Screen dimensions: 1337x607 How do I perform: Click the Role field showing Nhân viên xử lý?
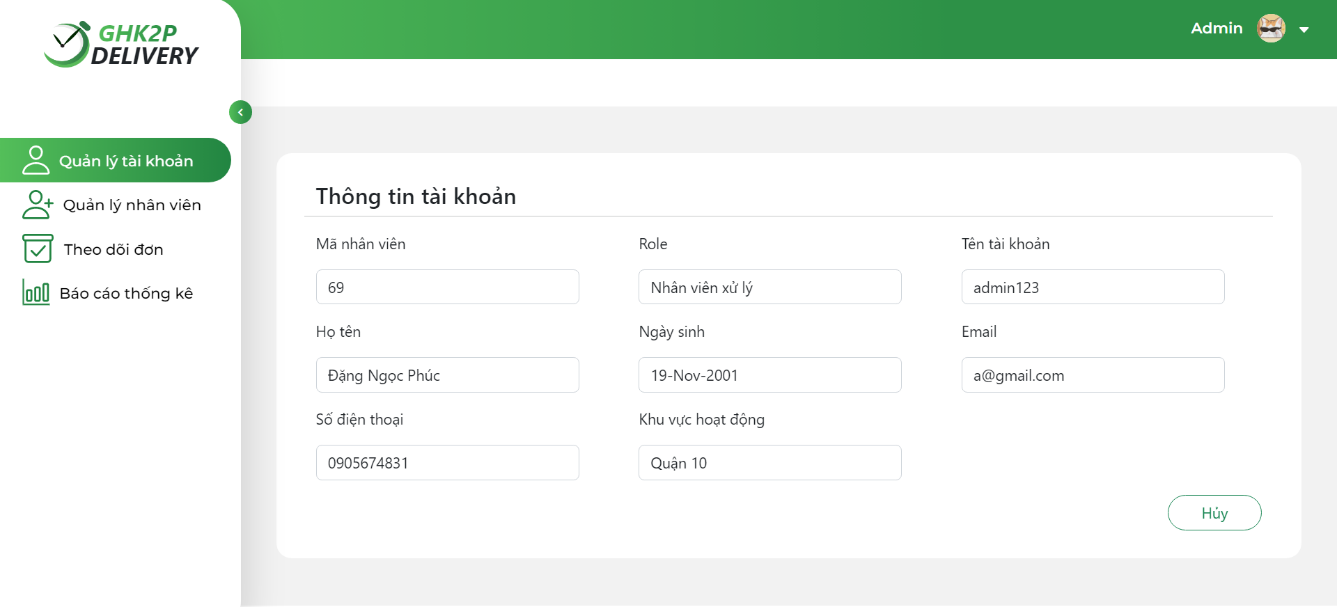770,287
